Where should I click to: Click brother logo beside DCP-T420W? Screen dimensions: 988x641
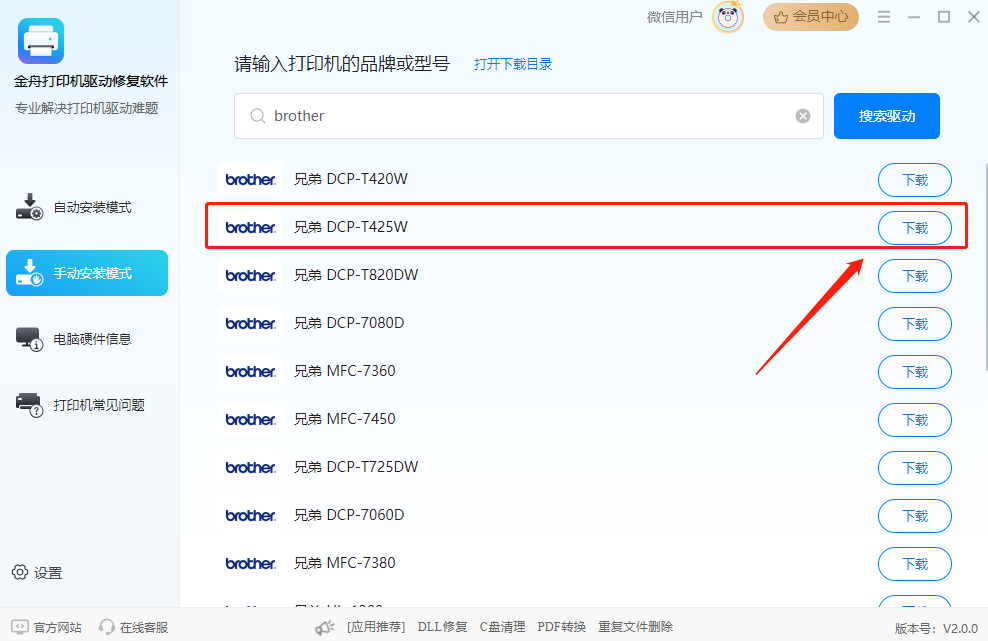point(250,180)
